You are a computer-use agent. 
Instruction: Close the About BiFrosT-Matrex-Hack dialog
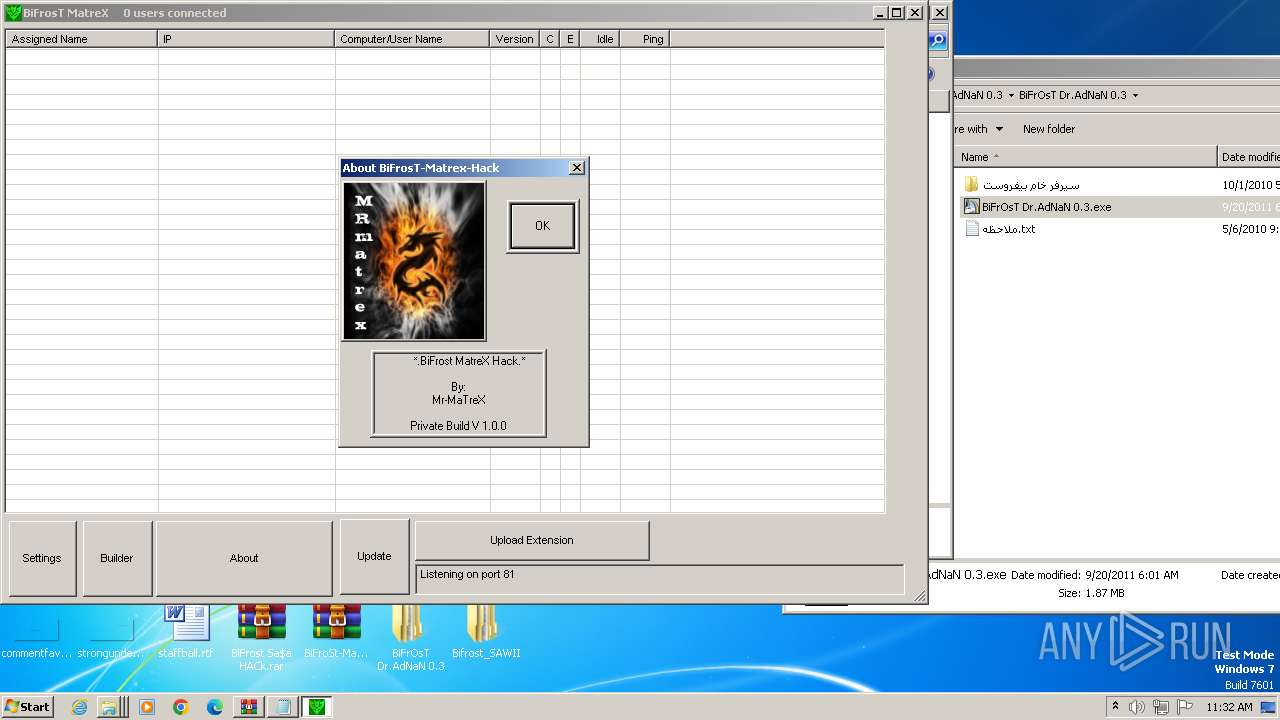tap(576, 168)
